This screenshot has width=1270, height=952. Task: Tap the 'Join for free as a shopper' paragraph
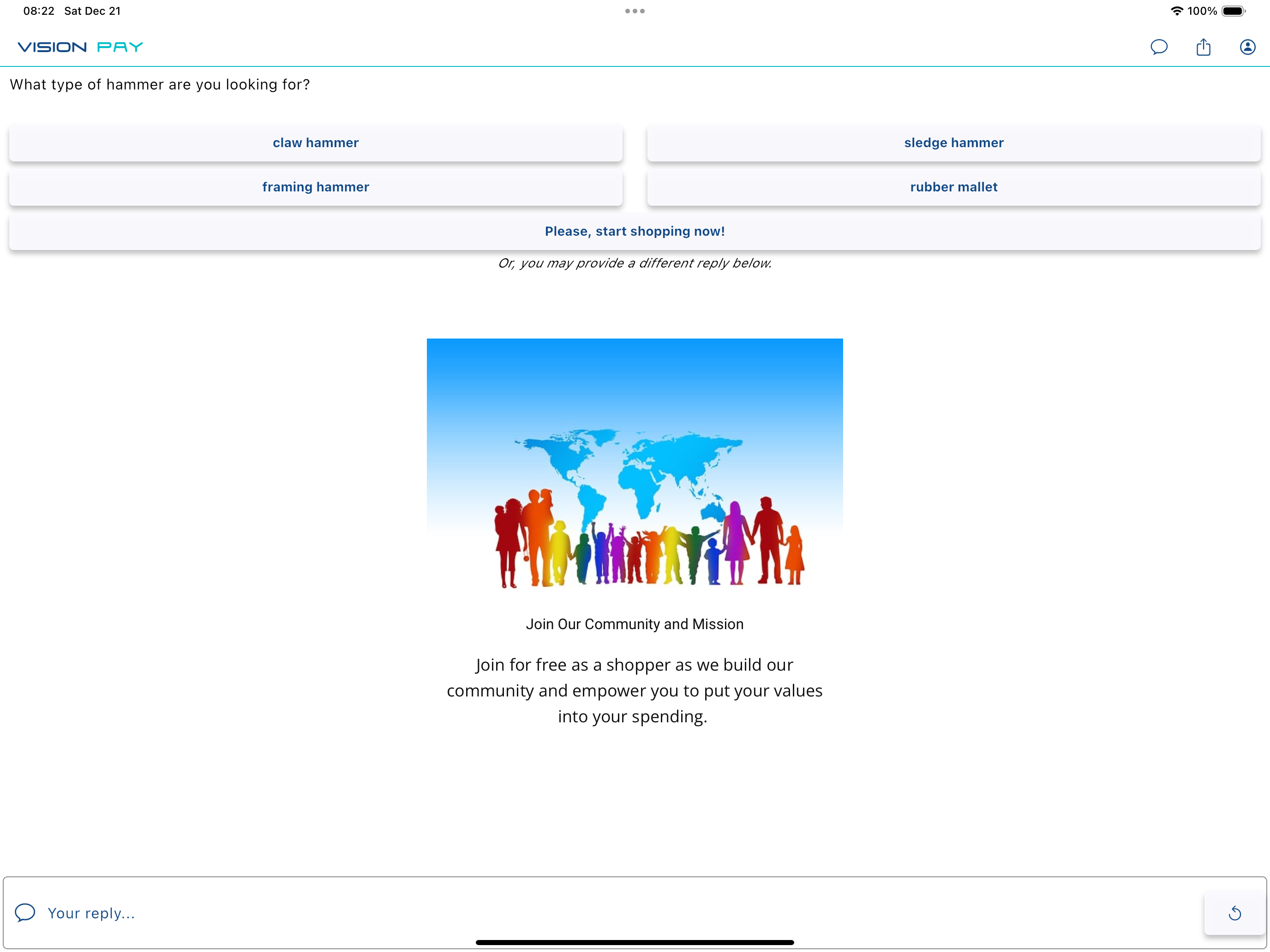point(635,690)
